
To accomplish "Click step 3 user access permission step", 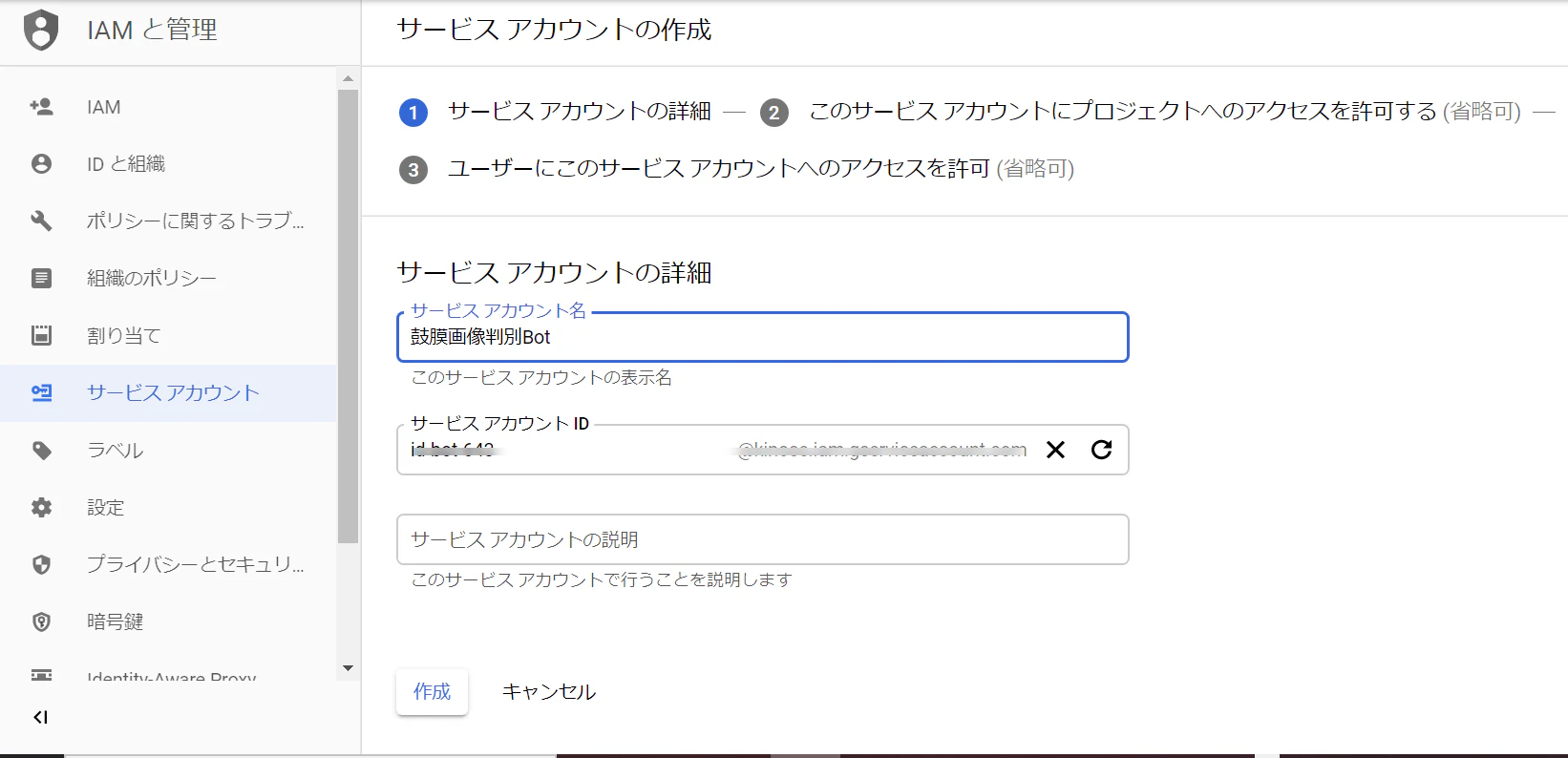I will (x=736, y=169).
